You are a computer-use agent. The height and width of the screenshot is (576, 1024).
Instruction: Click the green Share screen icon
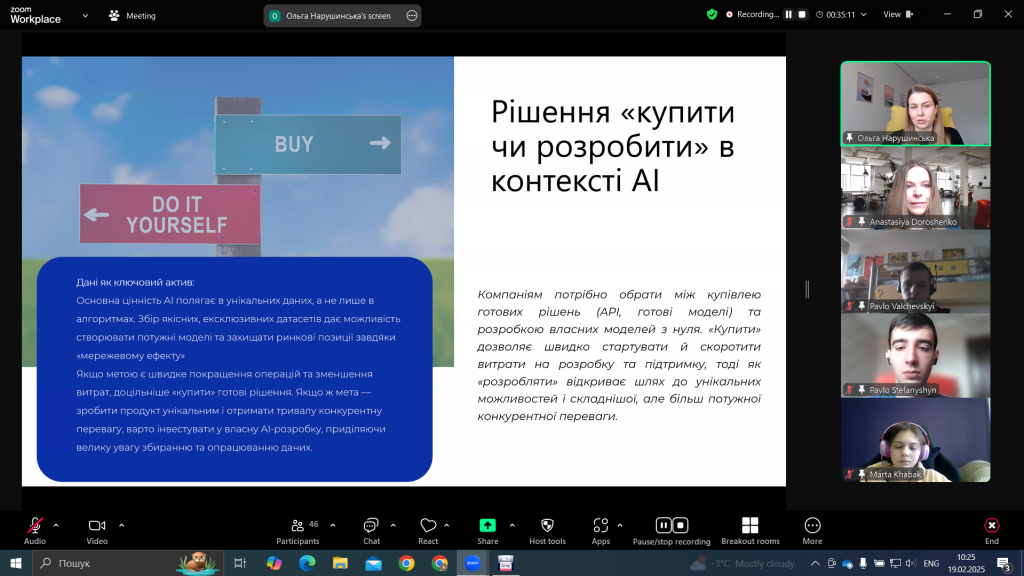click(487, 526)
